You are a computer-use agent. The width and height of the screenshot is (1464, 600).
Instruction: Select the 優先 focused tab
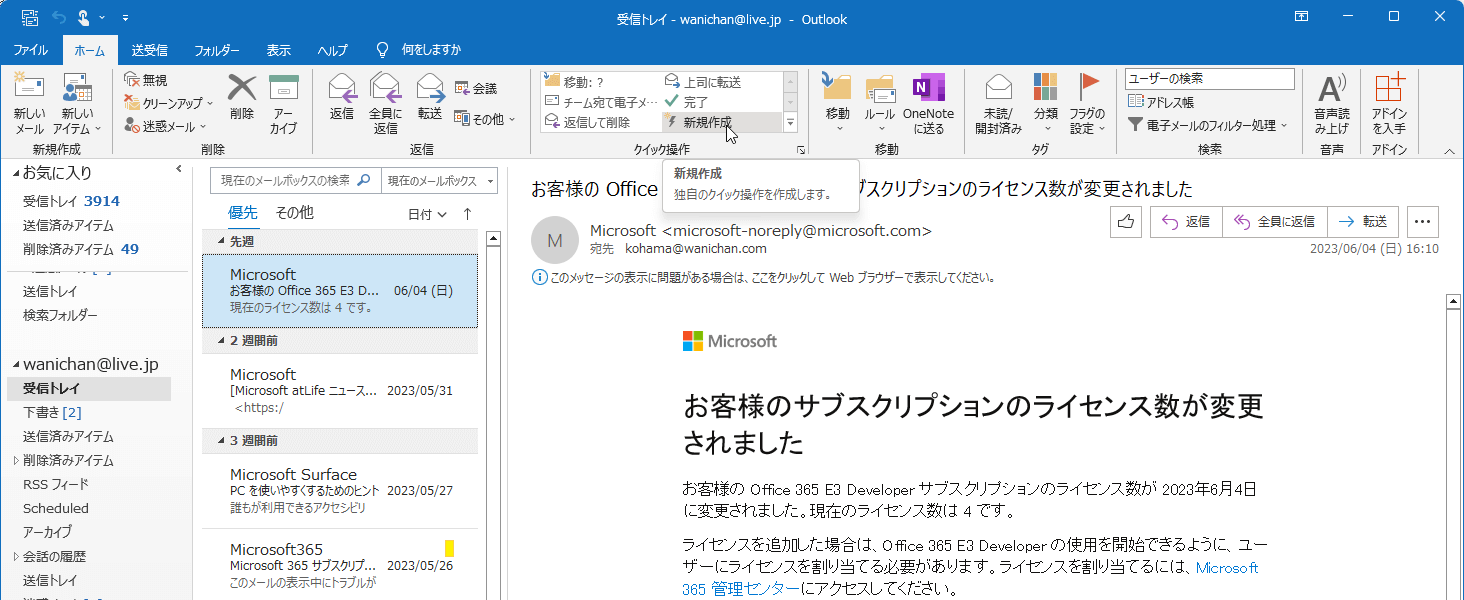pyautogui.click(x=243, y=213)
